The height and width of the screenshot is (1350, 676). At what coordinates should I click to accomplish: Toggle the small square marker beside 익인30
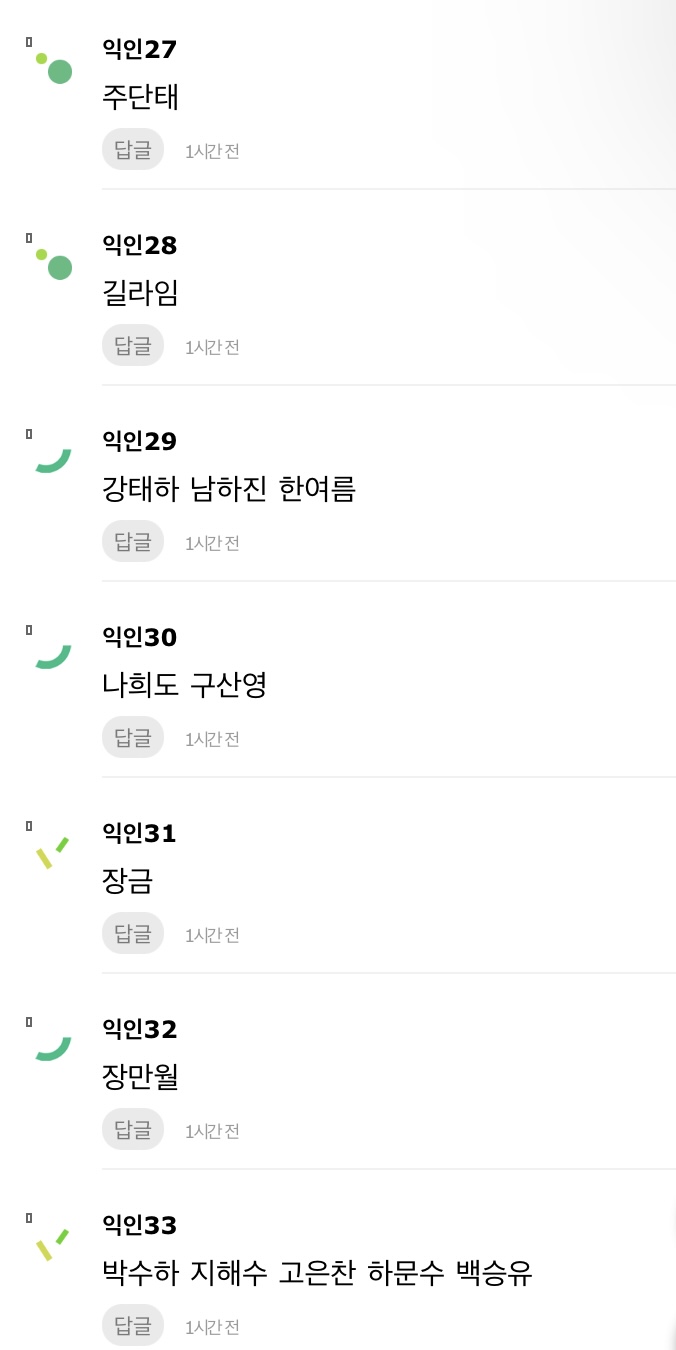[27, 630]
